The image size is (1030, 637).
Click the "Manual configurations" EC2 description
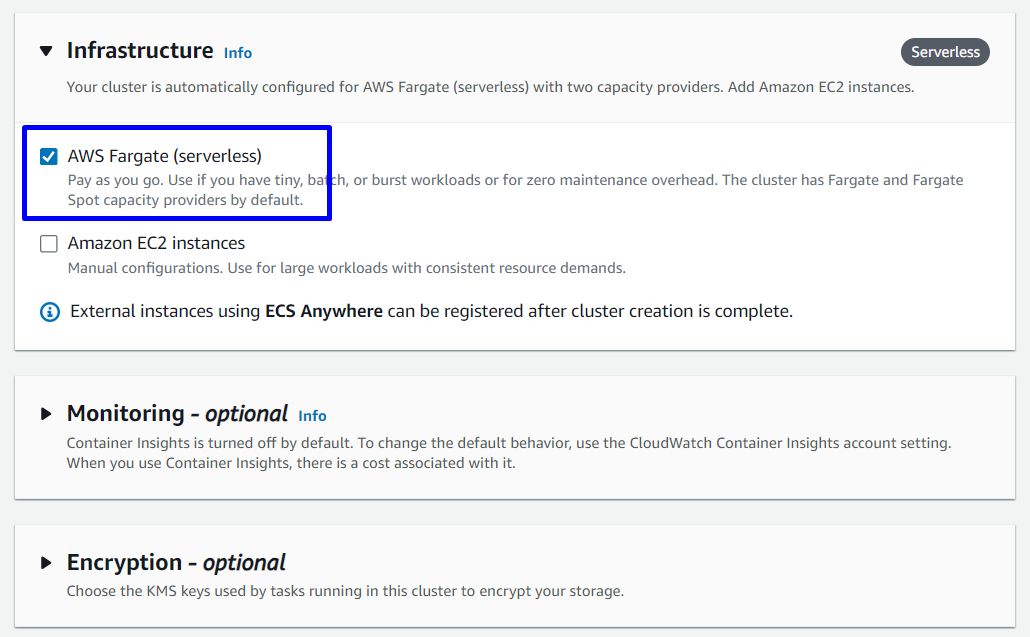pyautogui.click(x=346, y=268)
